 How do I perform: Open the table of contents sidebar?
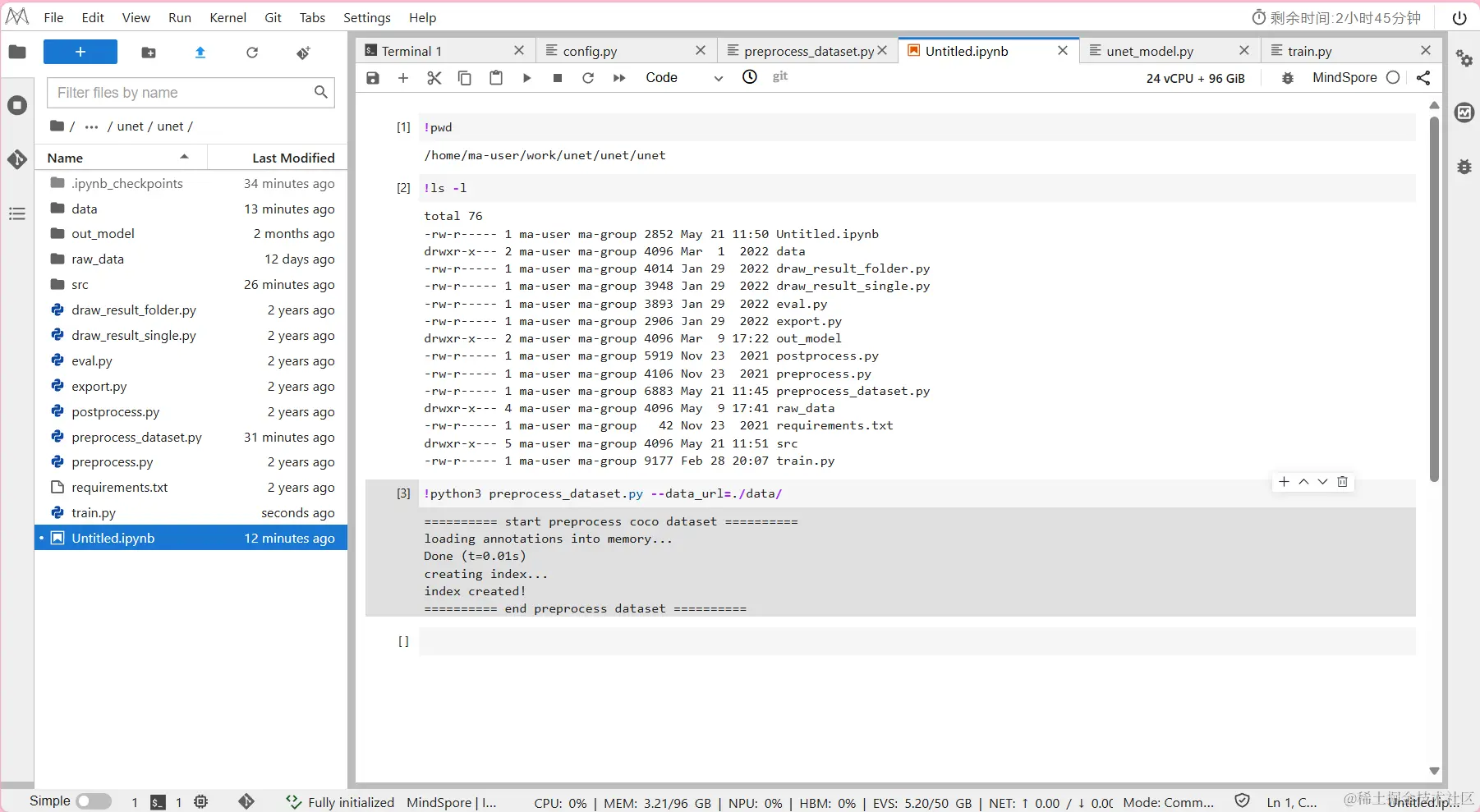click(x=17, y=214)
